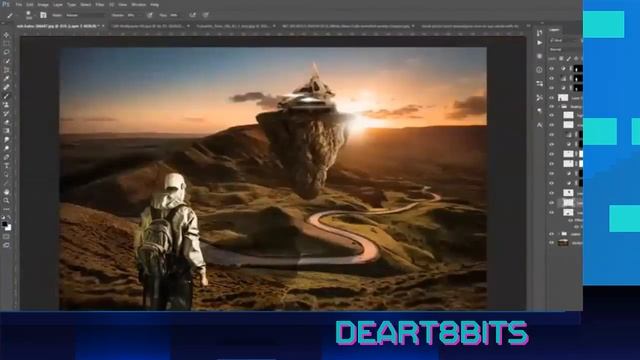Select the Eyedropper tool

pos(6,78)
